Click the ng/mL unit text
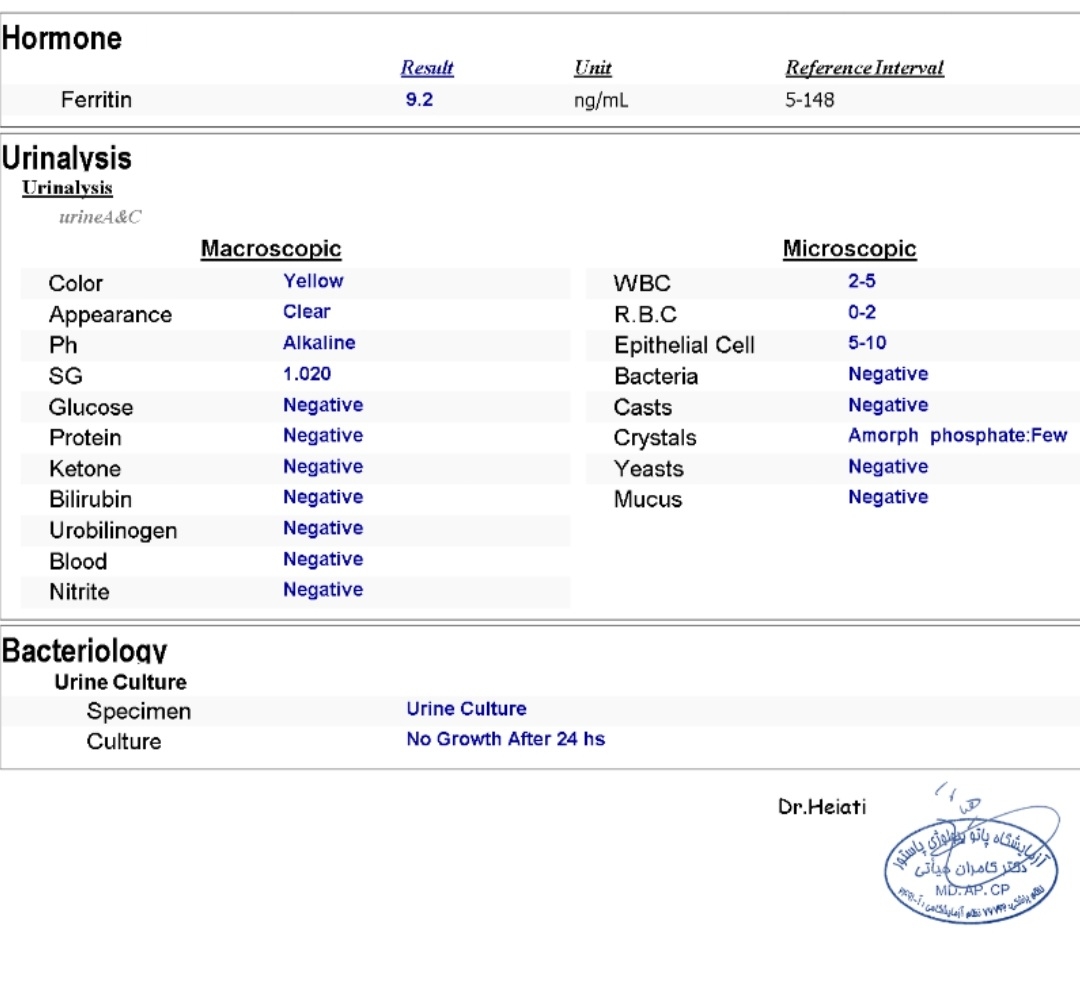The image size is (1080, 987). [x=601, y=101]
